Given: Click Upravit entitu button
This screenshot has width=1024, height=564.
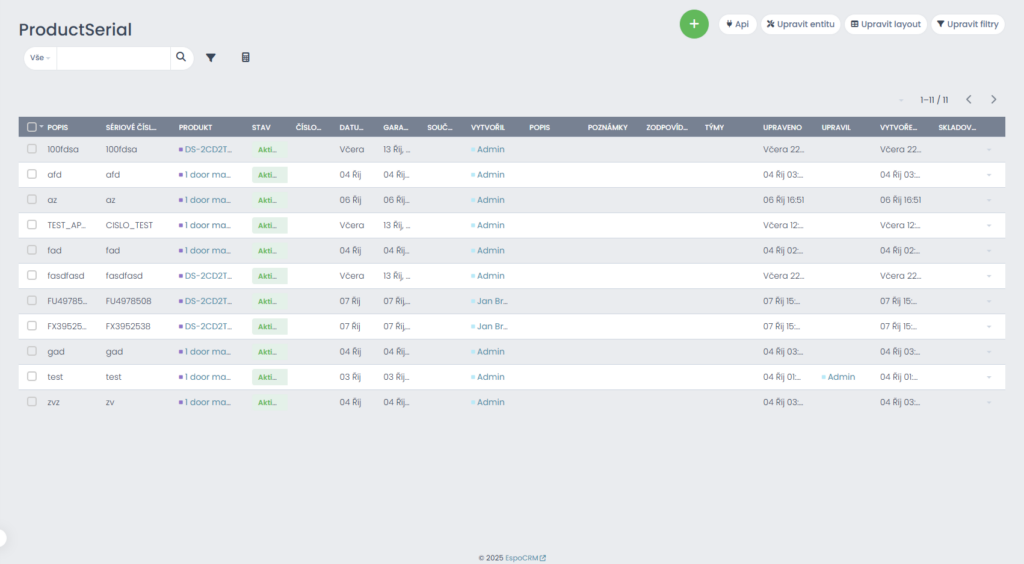Looking at the screenshot, I should [800, 24].
